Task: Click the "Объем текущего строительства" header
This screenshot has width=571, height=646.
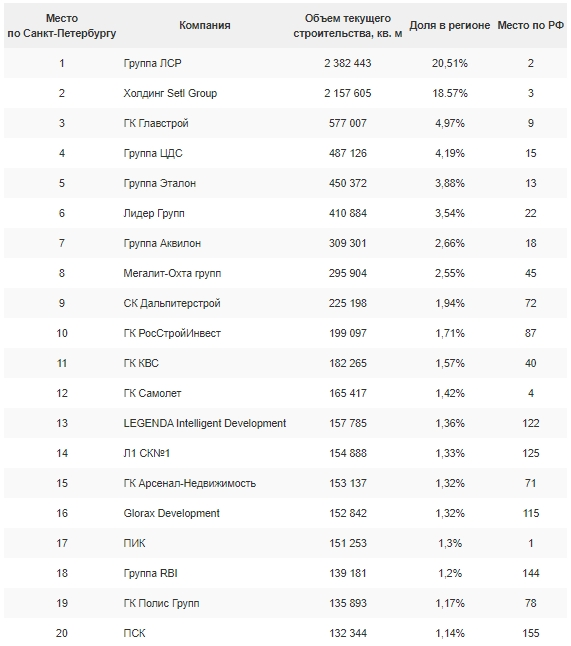Action: (x=348, y=26)
